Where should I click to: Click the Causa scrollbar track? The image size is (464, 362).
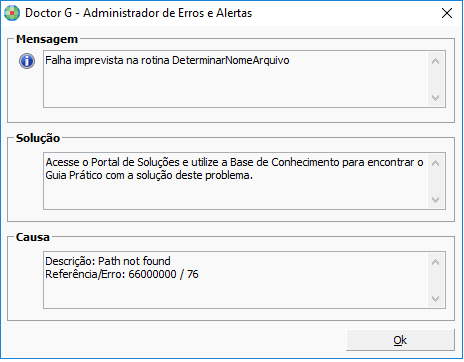pyautogui.click(x=436, y=280)
